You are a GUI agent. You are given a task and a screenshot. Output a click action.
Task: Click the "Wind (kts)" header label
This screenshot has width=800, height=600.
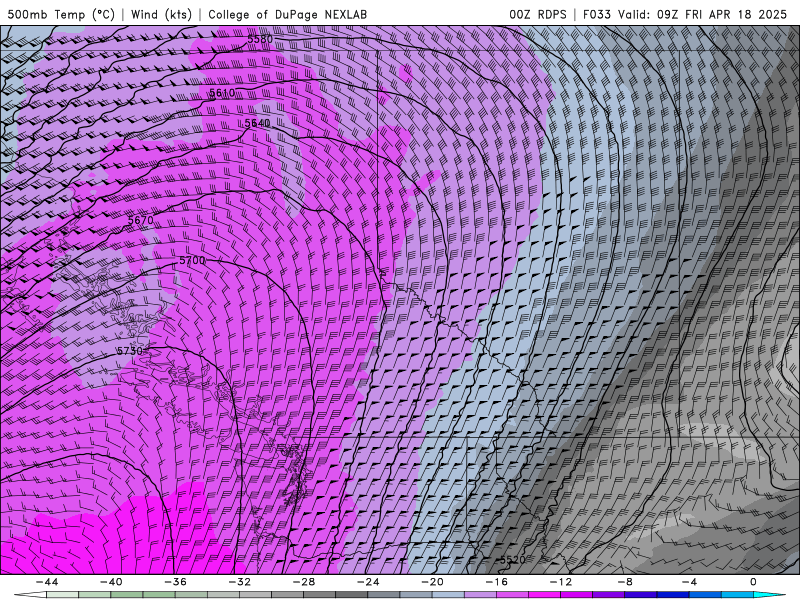[161, 14]
